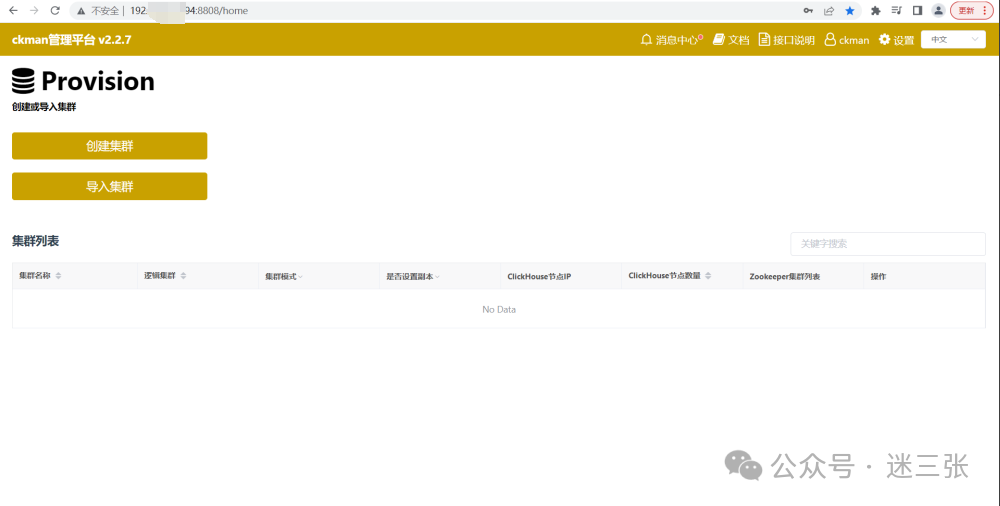Click the 创建集群 button
Screen dimensions: 1000x506
110,145
